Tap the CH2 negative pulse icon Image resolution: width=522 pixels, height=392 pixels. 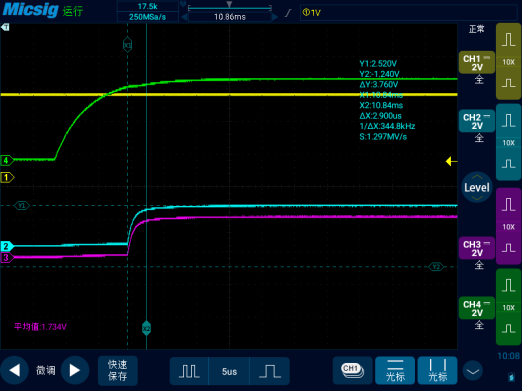[509, 164]
